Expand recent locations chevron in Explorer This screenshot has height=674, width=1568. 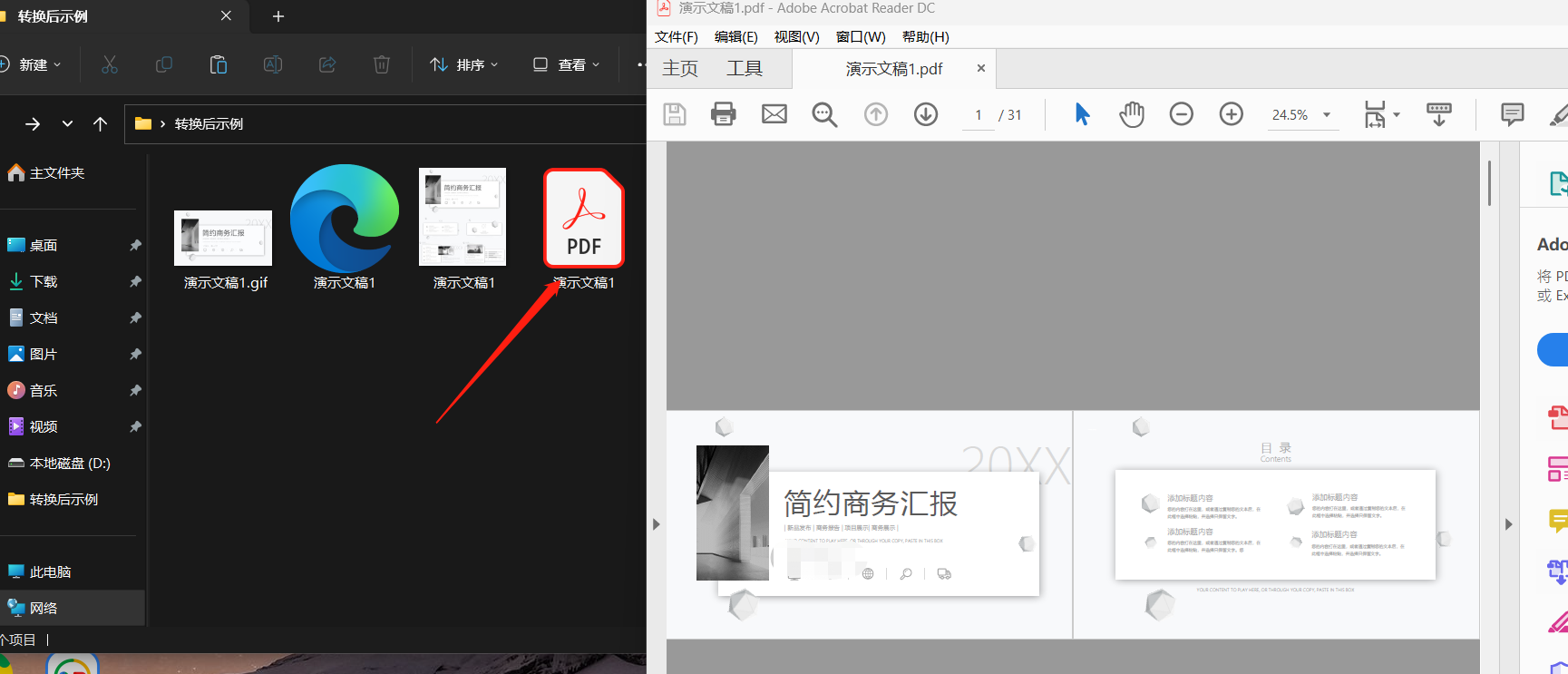point(67,123)
